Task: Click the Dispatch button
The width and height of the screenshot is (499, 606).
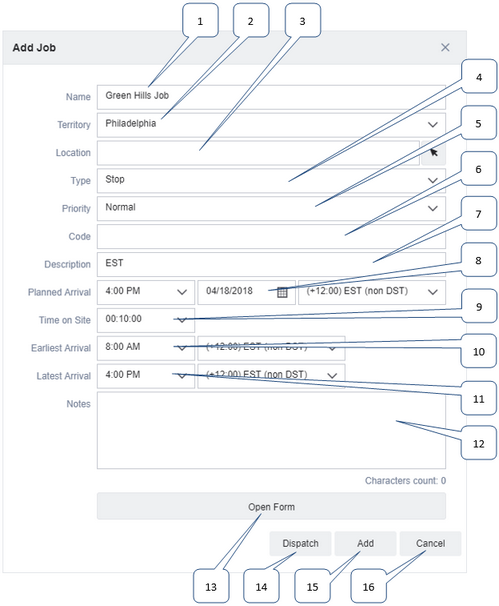Action: (300, 543)
